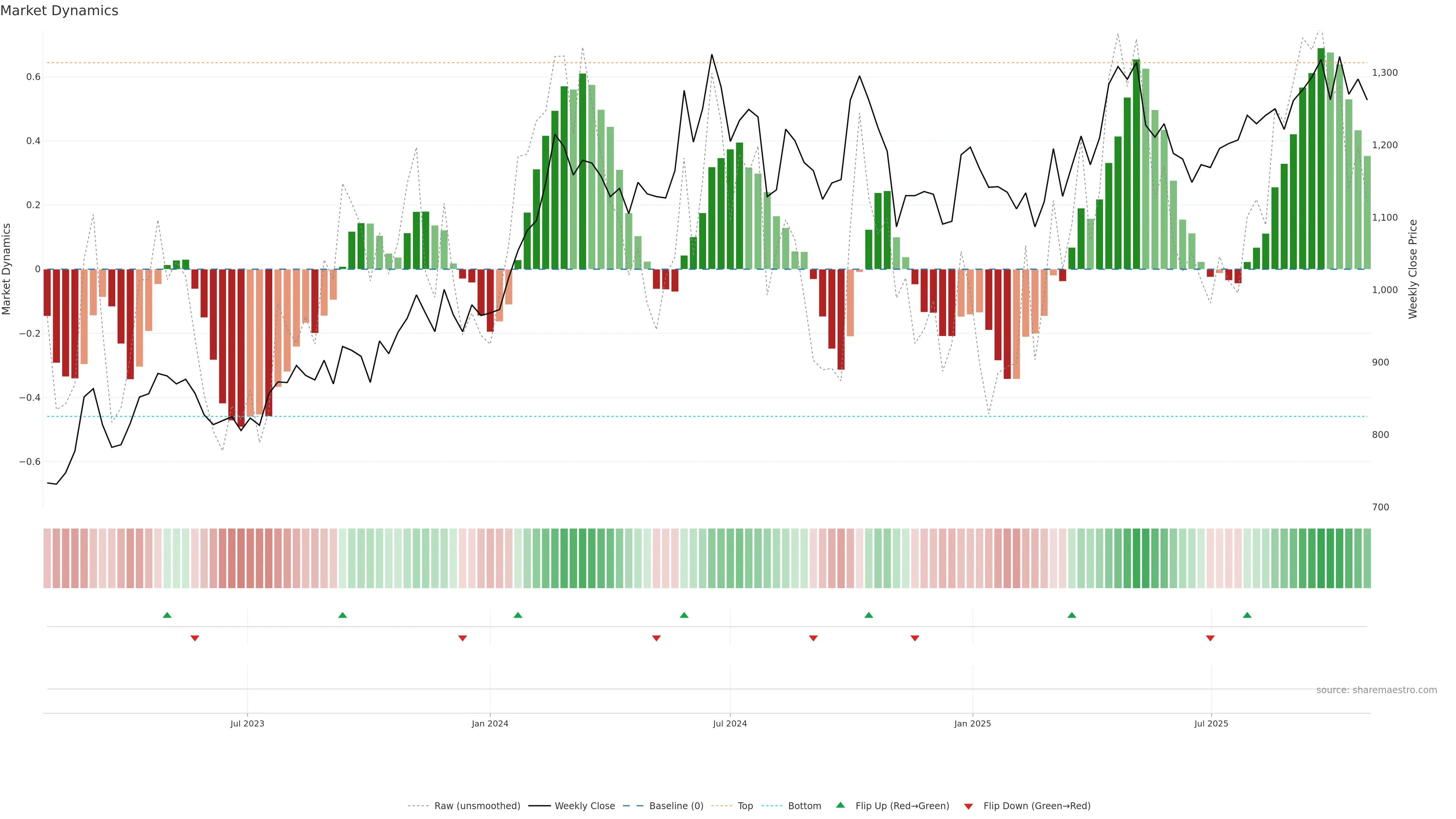
Task: Click the Market Dynamics chart title
Action: point(60,11)
